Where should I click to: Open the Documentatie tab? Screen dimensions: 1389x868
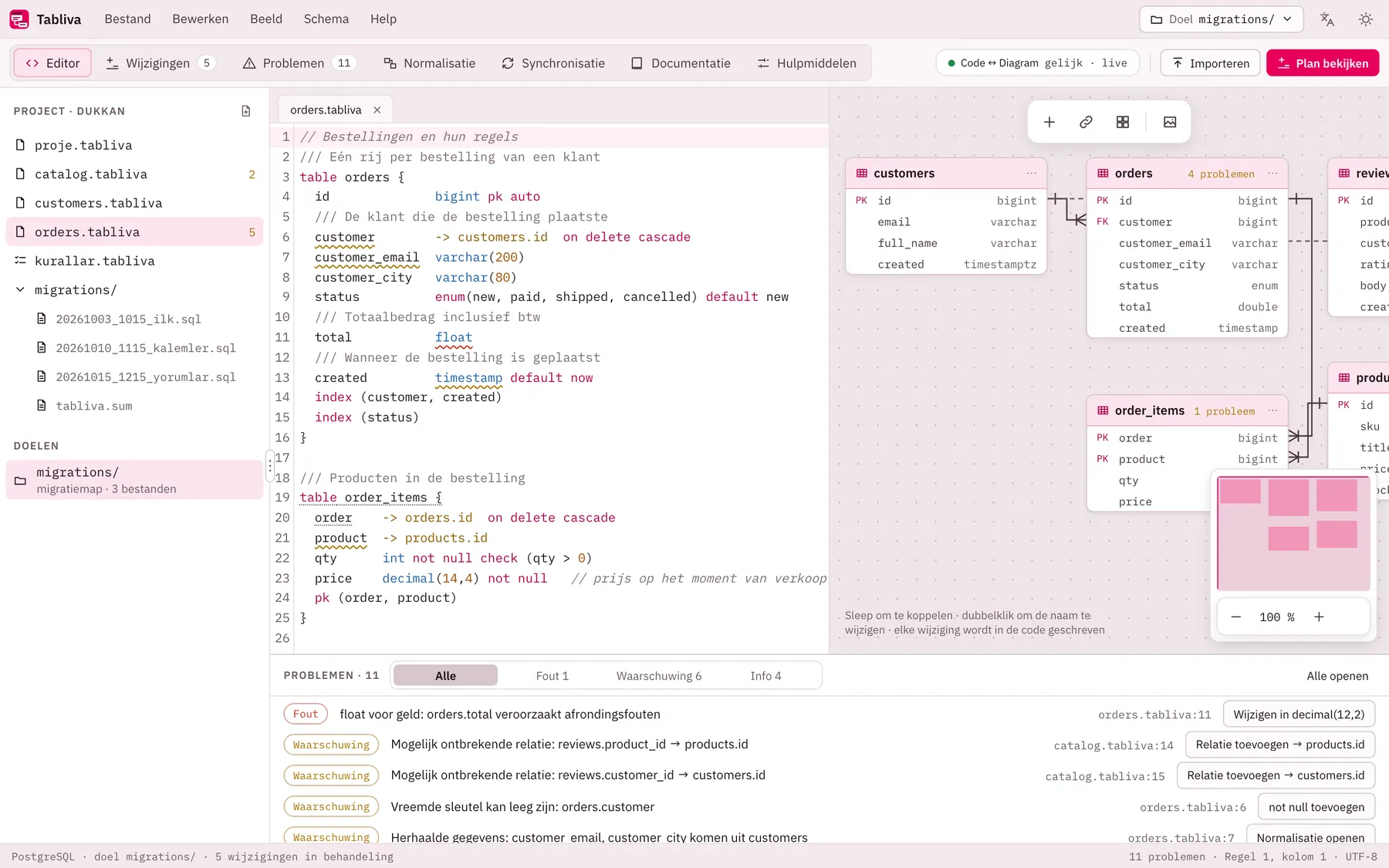(x=681, y=63)
